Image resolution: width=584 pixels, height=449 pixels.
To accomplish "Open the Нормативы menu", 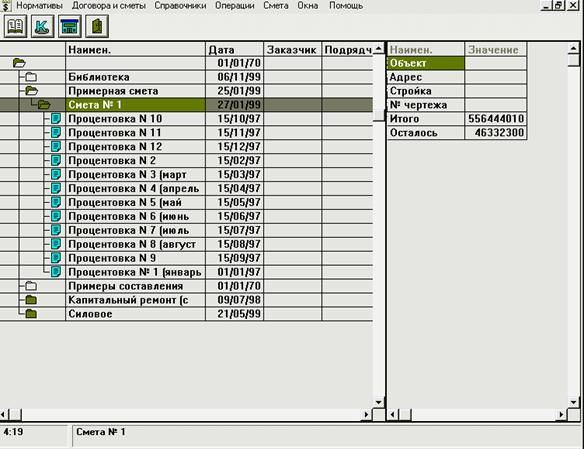I will (x=39, y=6).
